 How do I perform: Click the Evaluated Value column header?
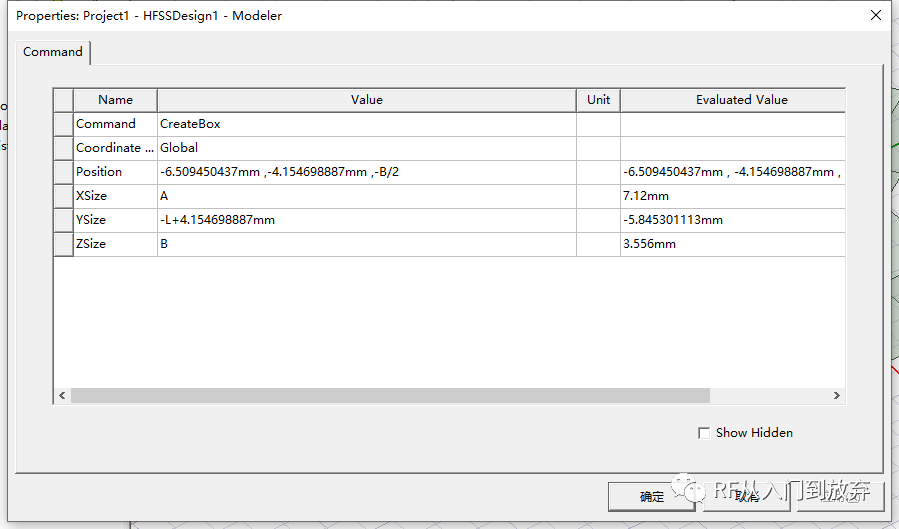tap(733, 100)
